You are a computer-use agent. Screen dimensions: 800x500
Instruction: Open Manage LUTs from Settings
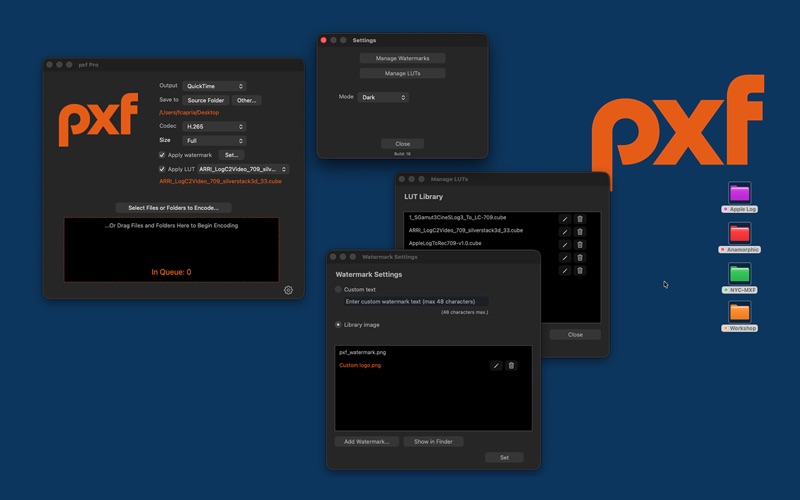[403, 73]
